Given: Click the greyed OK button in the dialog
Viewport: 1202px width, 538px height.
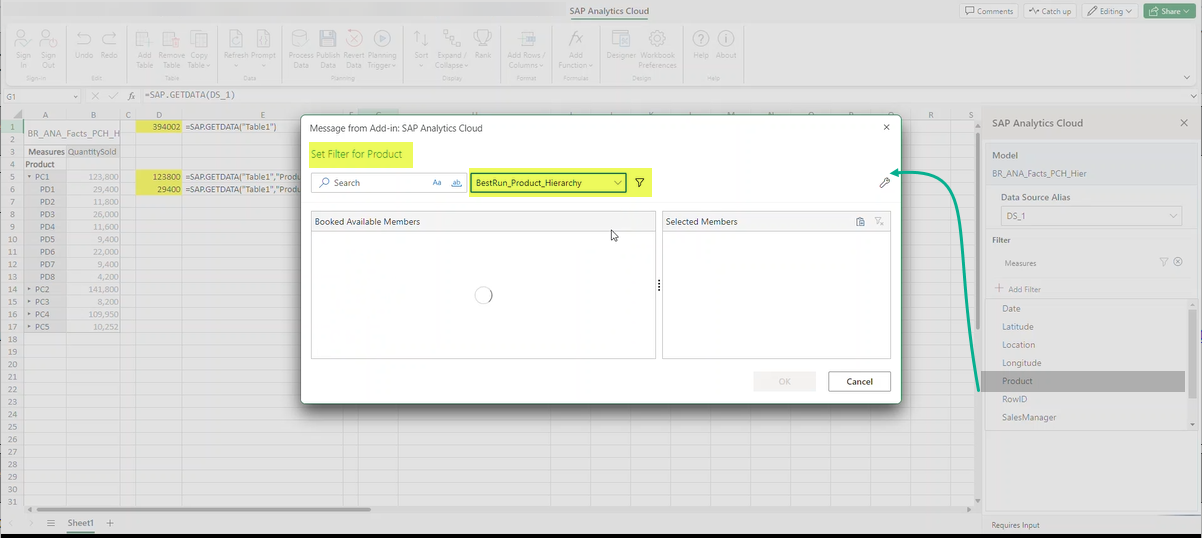Looking at the screenshot, I should tap(784, 381).
